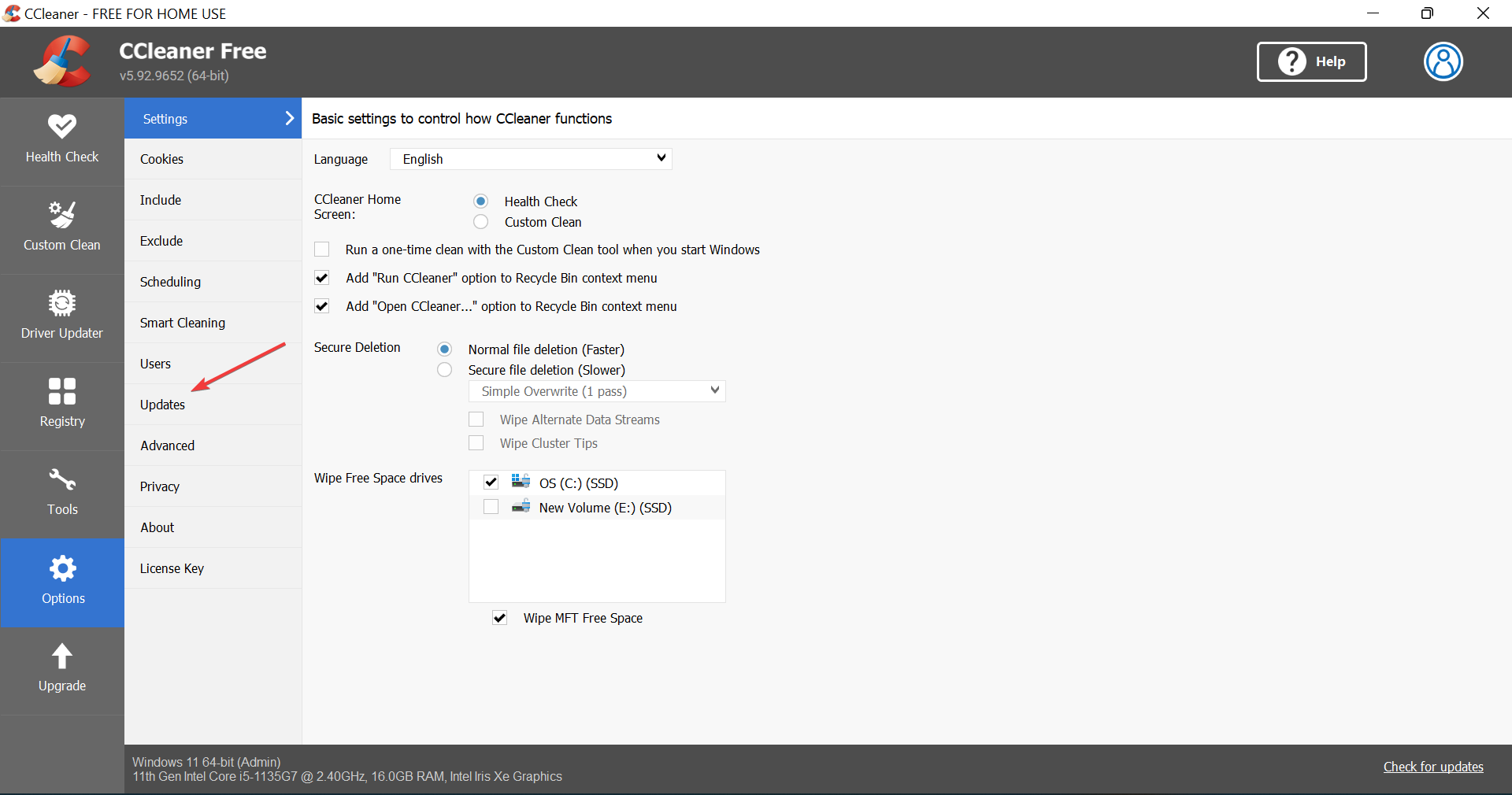This screenshot has height=795, width=1512.
Task: Check New Volume (E:) (SSD) checkbox
Action: [x=491, y=507]
